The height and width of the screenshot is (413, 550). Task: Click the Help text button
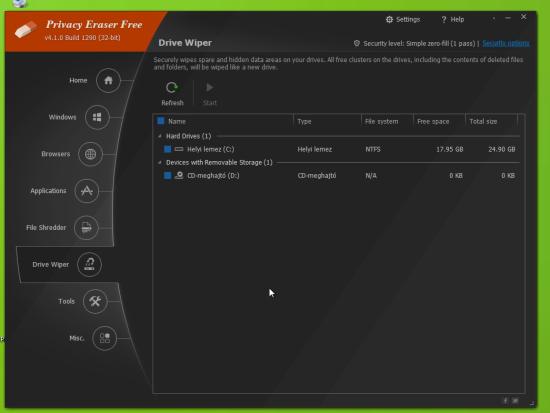point(457,20)
